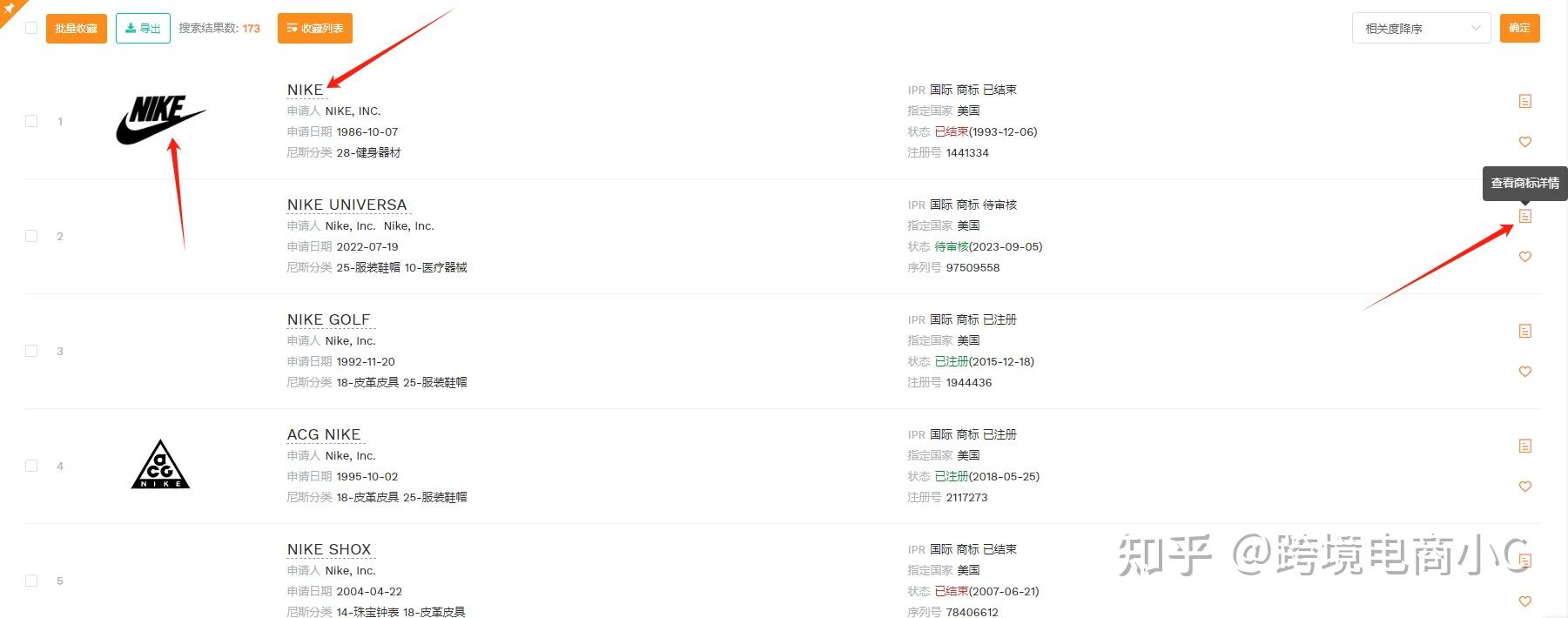Click heart icon for NIKE UNIVERSA

(1524, 257)
